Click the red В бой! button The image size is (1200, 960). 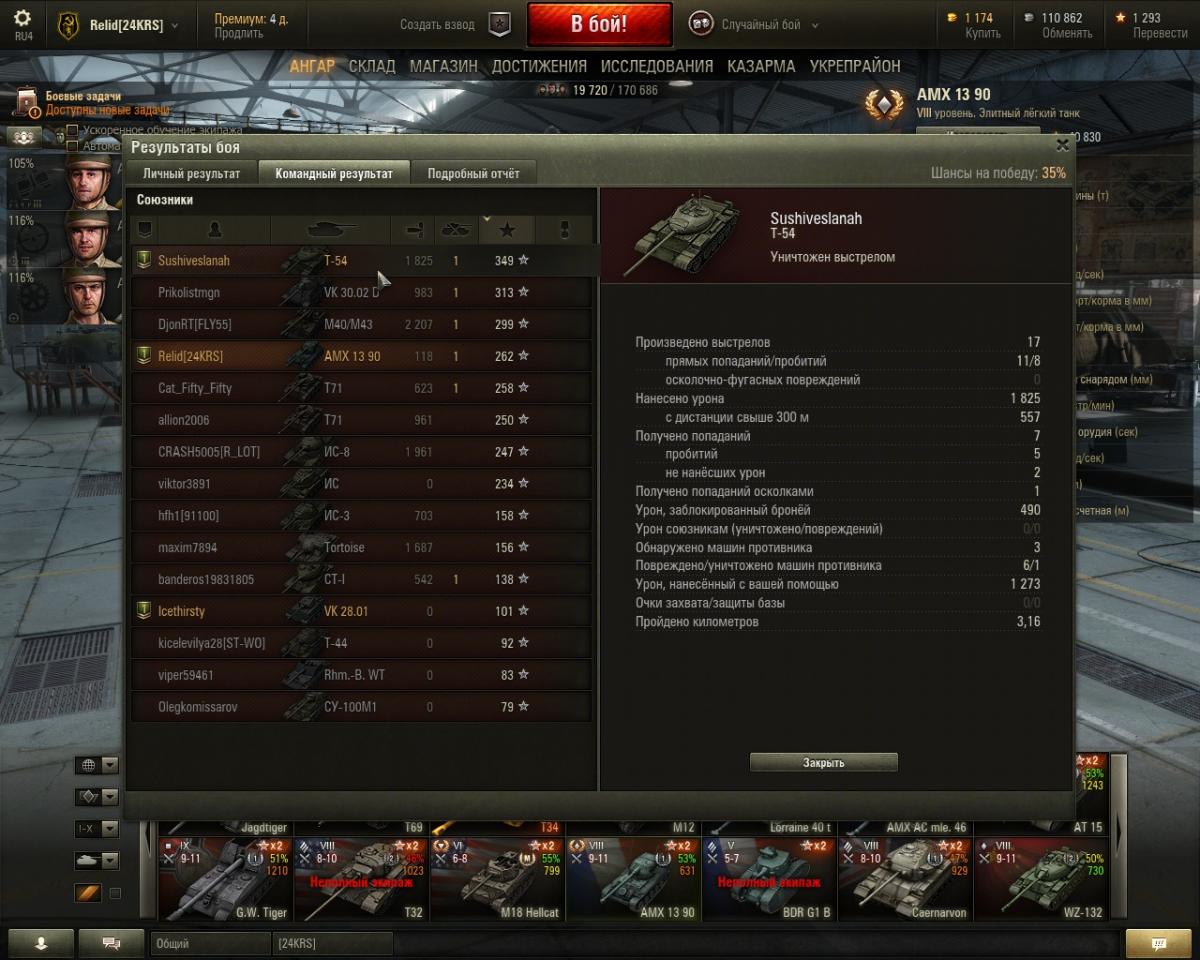pos(600,24)
